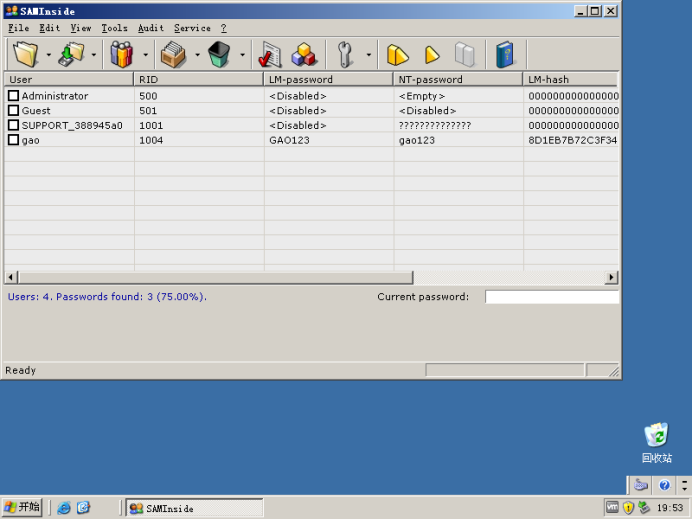The width and height of the screenshot is (693, 520).
Task: Click the colored cubes toolbar icon
Action: 304,54
